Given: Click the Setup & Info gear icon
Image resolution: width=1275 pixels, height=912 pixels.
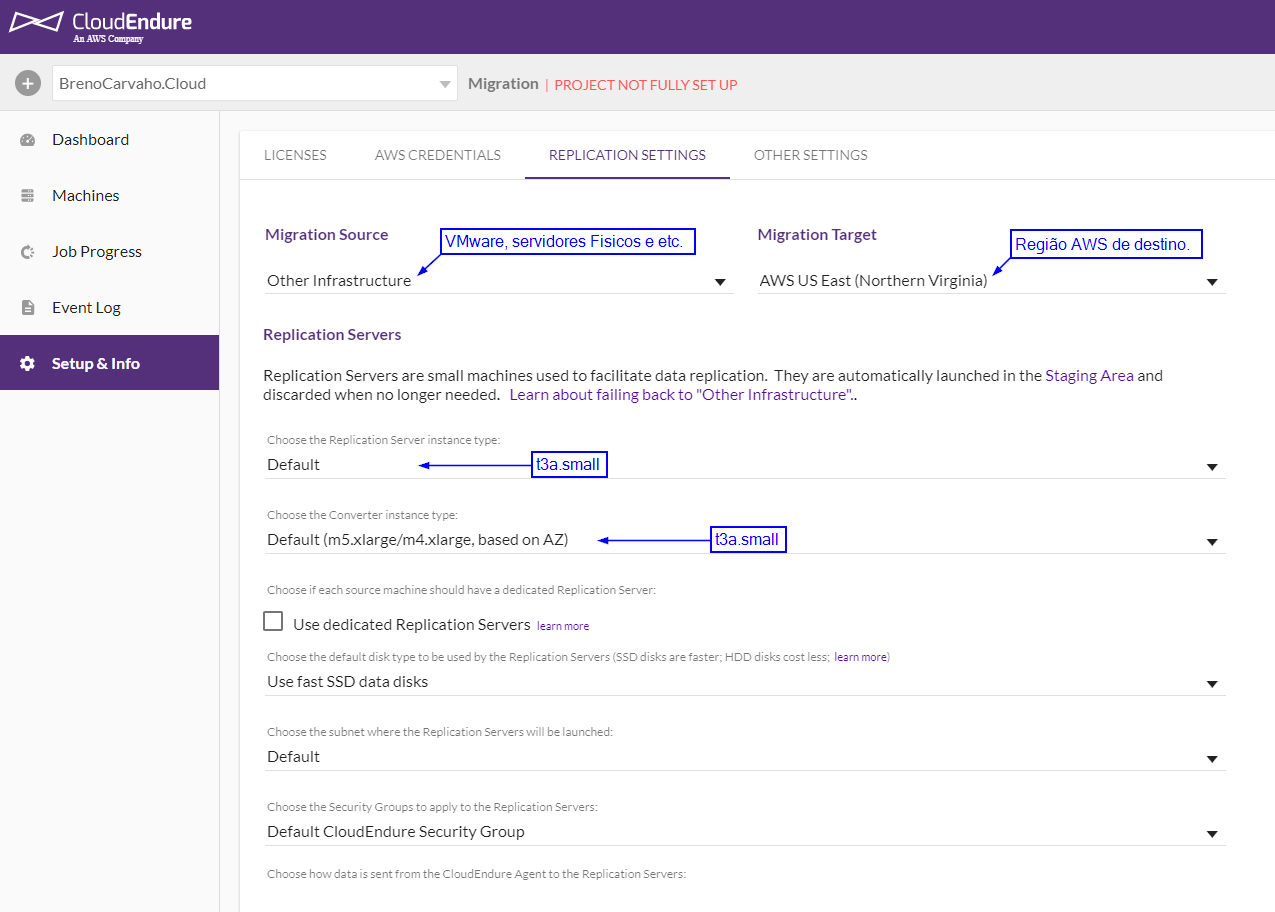Looking at the screenshot, I should point(28,364).
